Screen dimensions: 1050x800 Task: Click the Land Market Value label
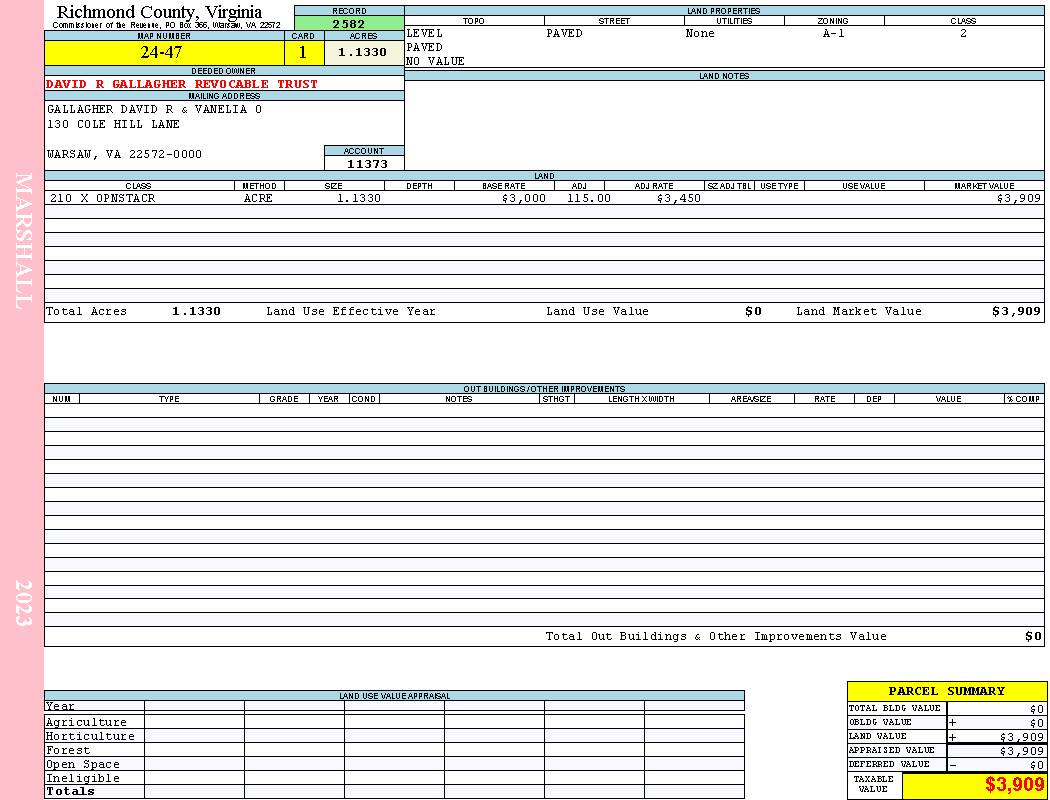(858, 311)
